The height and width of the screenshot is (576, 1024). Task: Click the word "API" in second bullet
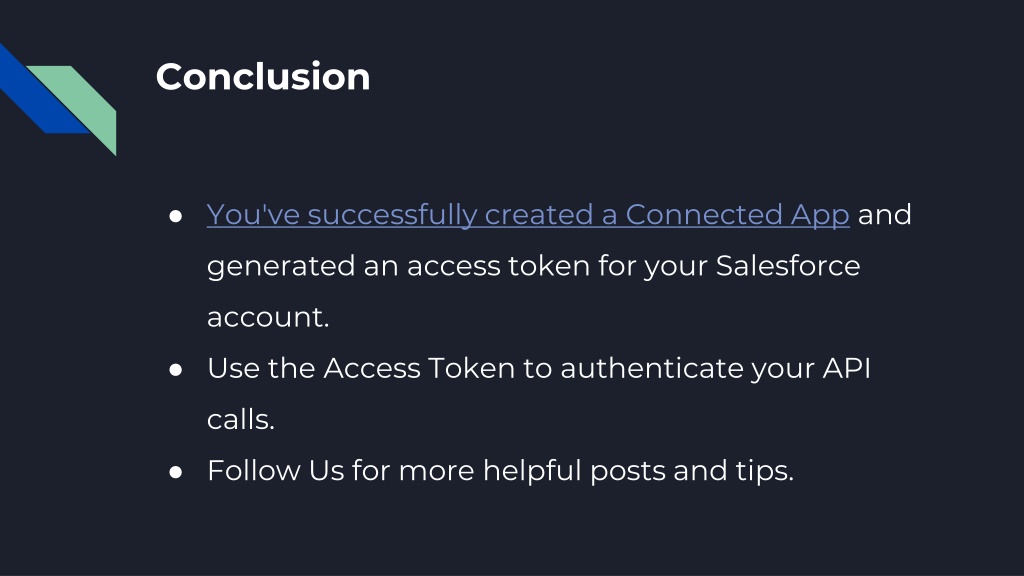click(x=846, y=368)
